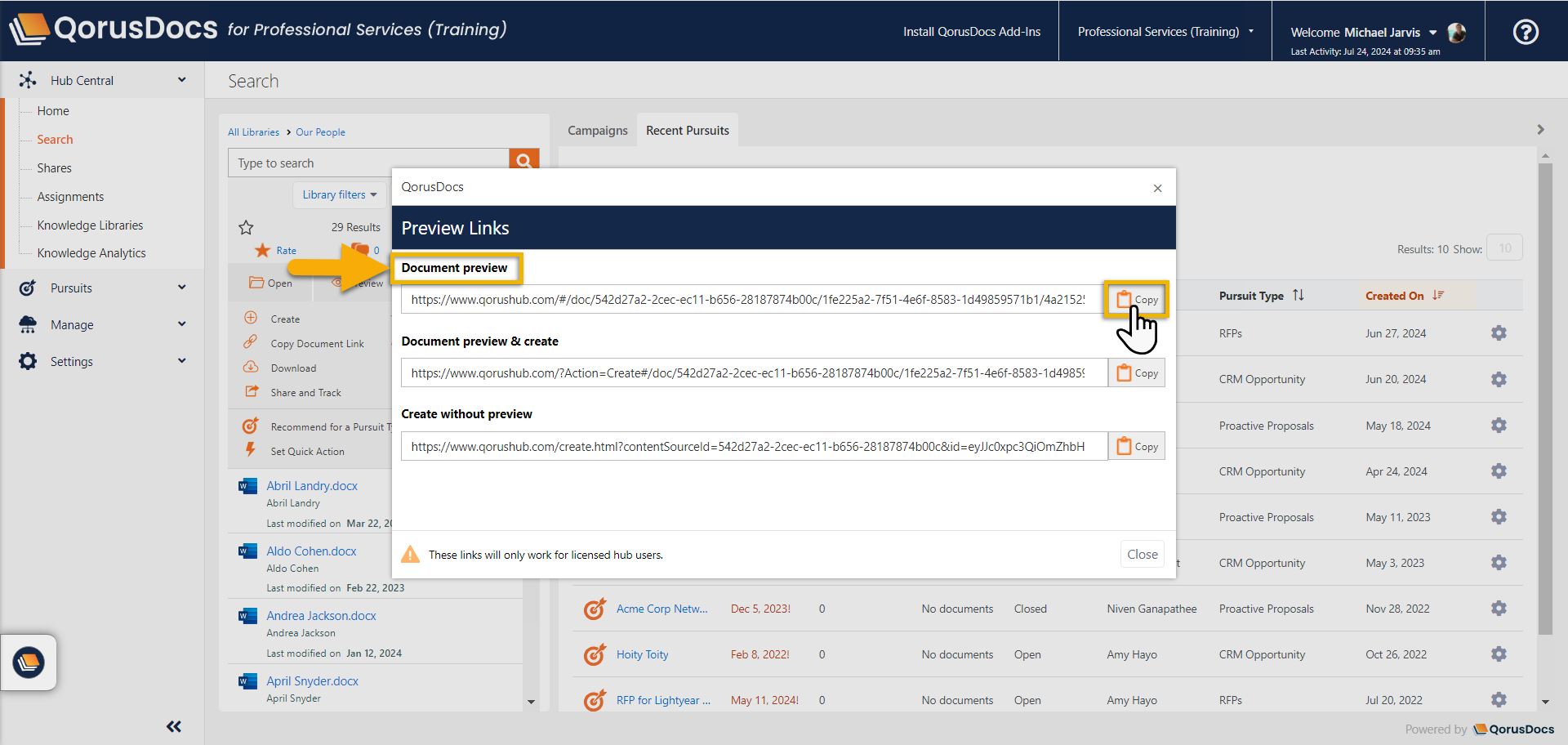Image resolution: width=1568 pixels, height=745 pixels.
Task: Expand the right panel chevron arrow
Action: (1540, 130)
